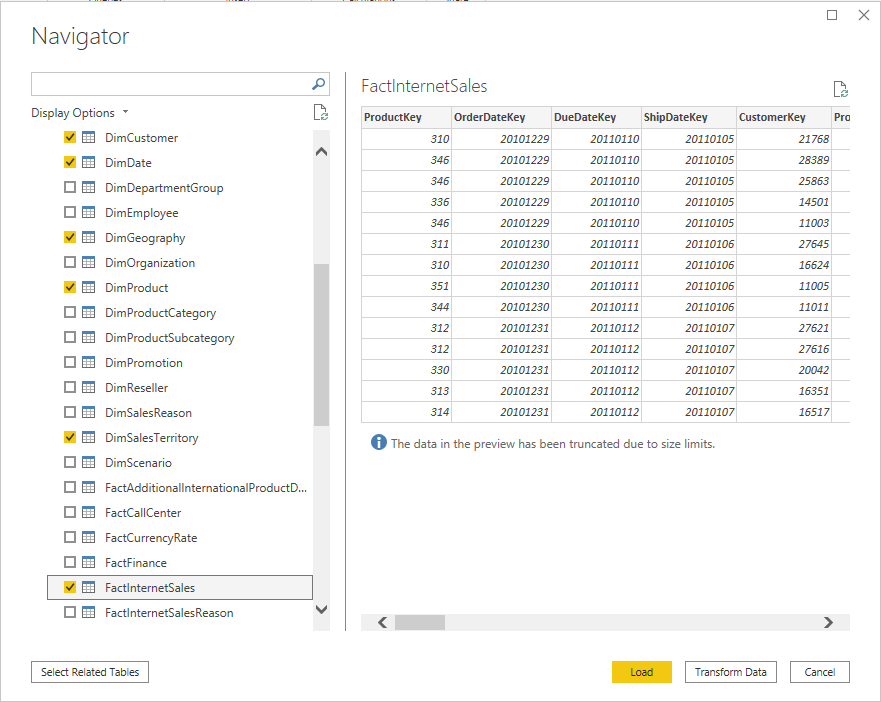Image resolution: width=881 pixels, height=702 pixels.
Task: Select the DimSalesTerritory table item
Action: point(151,438)
